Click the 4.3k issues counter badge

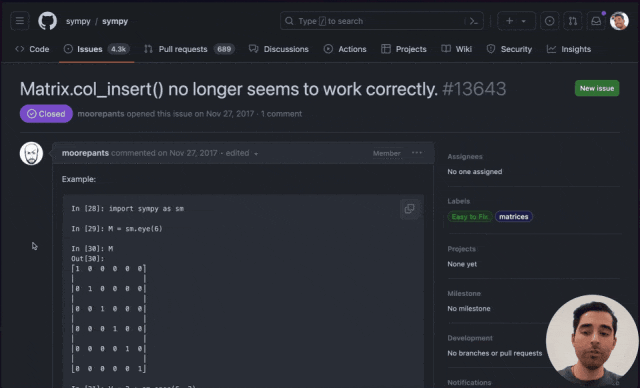coord(118,49)
